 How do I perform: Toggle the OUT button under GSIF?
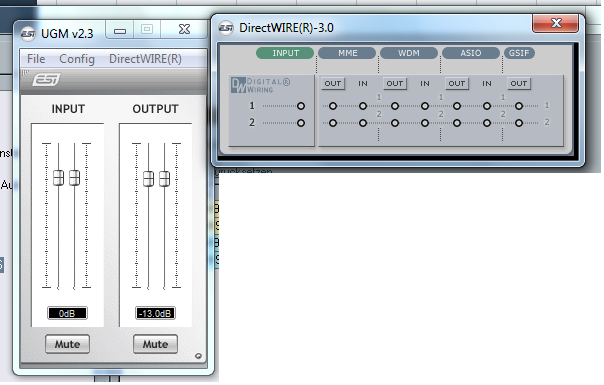(x=519, y=83)
